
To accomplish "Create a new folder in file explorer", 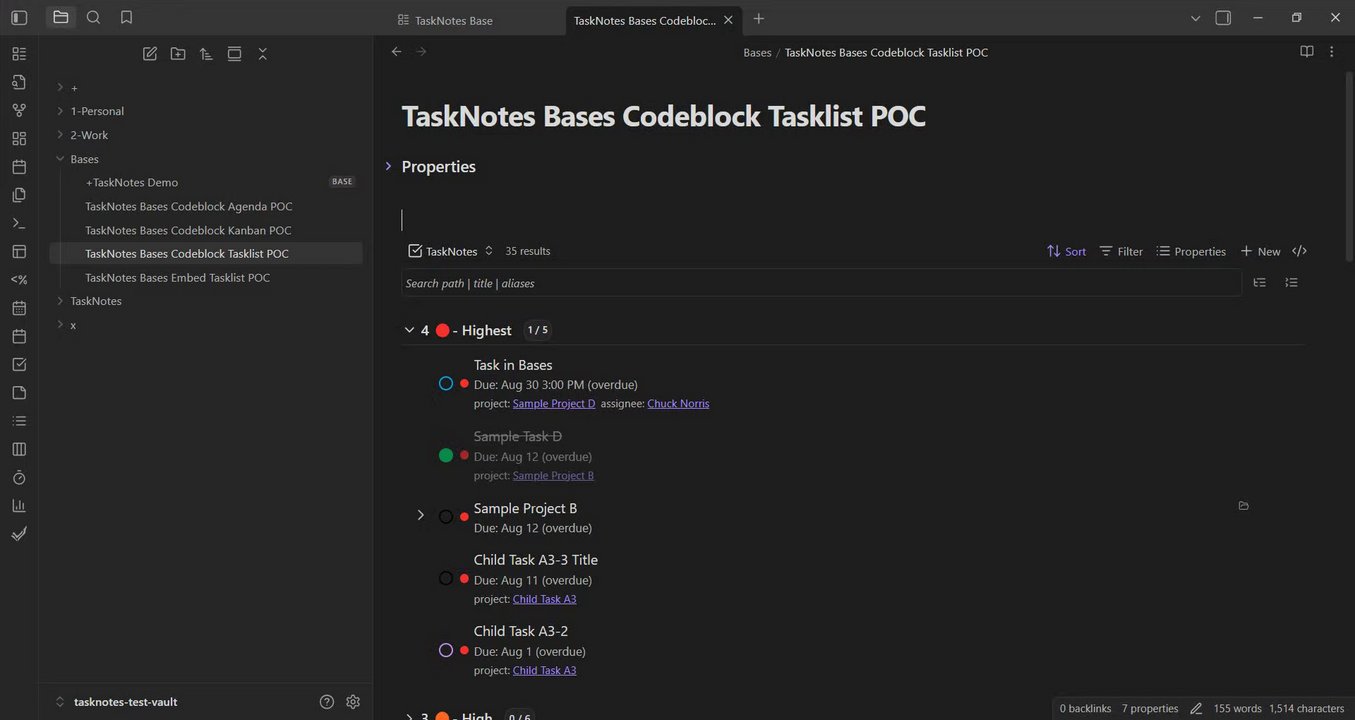I will pyautogui.click(x=178, y=54).
